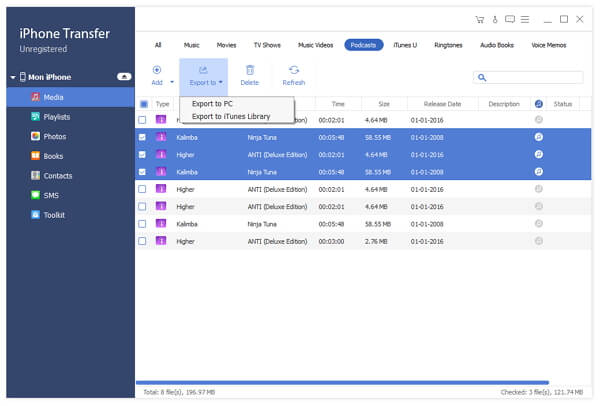
Task: Switch to the Voice Memos tab
Action: coord(549,45)
